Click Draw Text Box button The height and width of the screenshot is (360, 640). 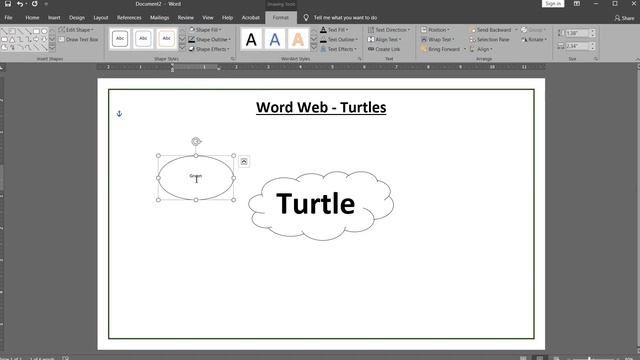coord(78,40)
